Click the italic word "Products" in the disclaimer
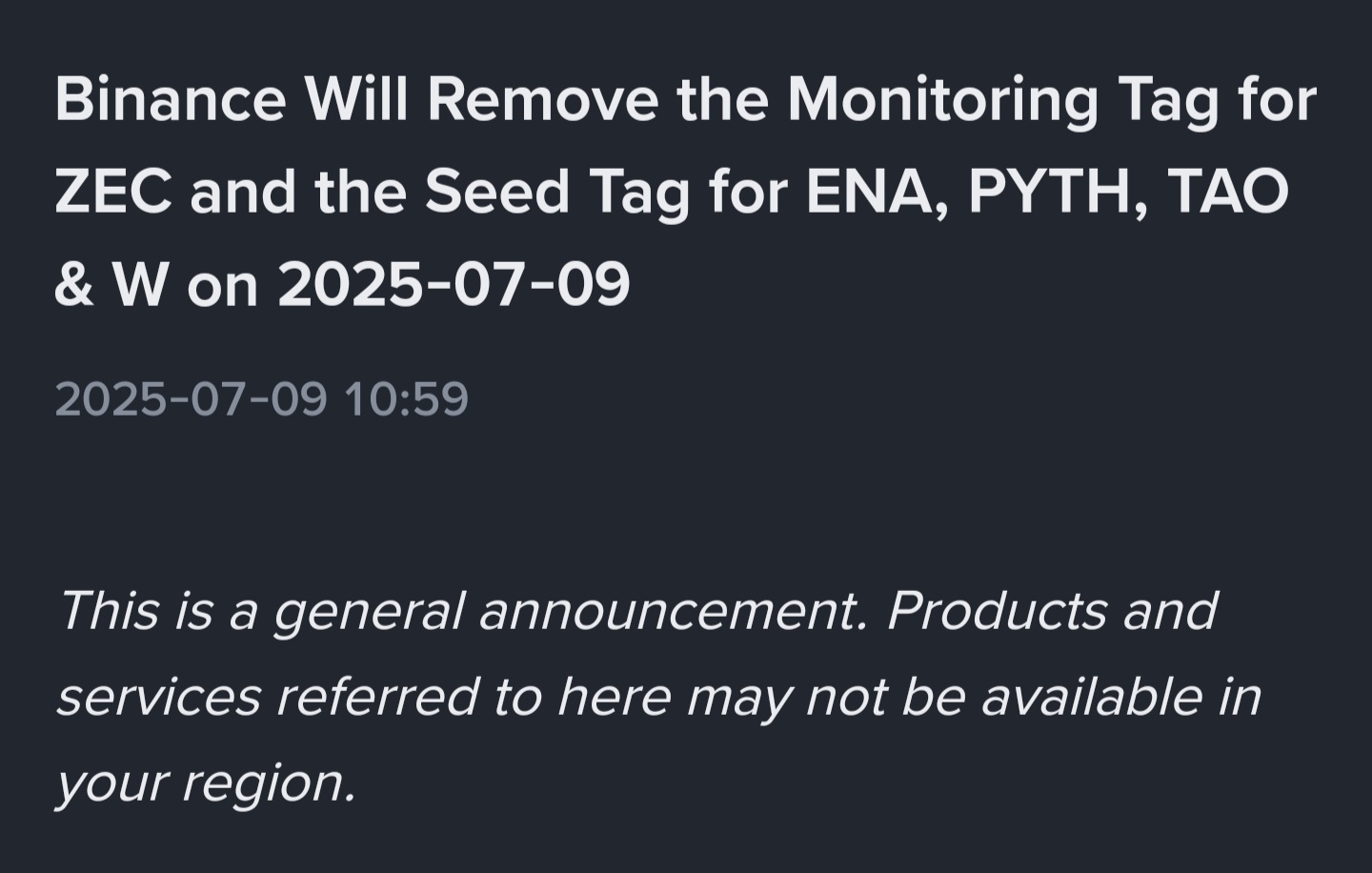The width and height of the screenshot is (1372, 873). (x=997, y=609)
